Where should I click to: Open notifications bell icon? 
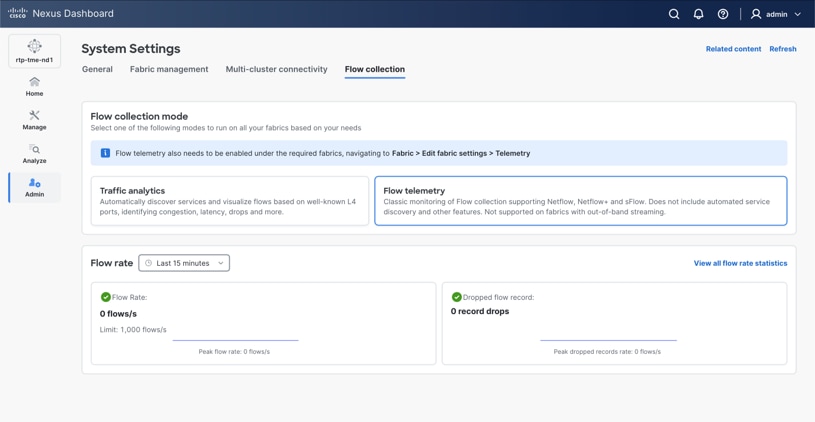pyautogui.click(x=699, y=14)
